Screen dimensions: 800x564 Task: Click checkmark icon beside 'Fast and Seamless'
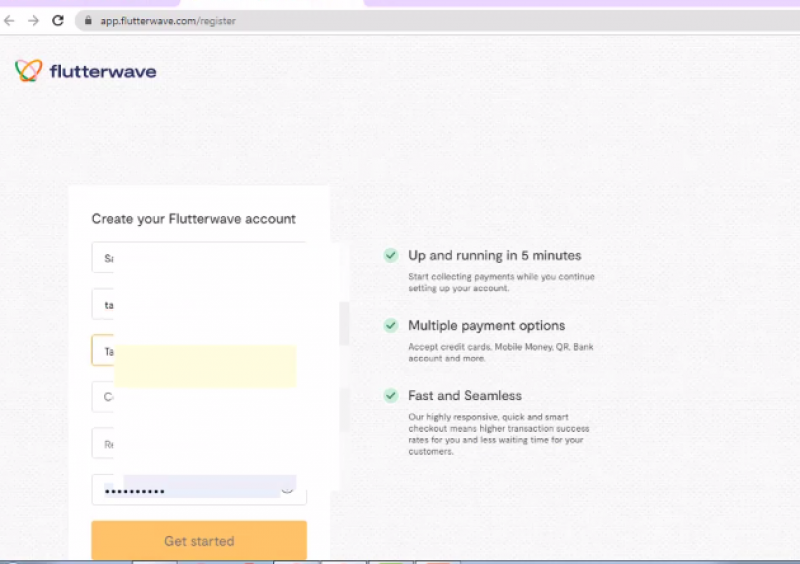pos(391,396)
